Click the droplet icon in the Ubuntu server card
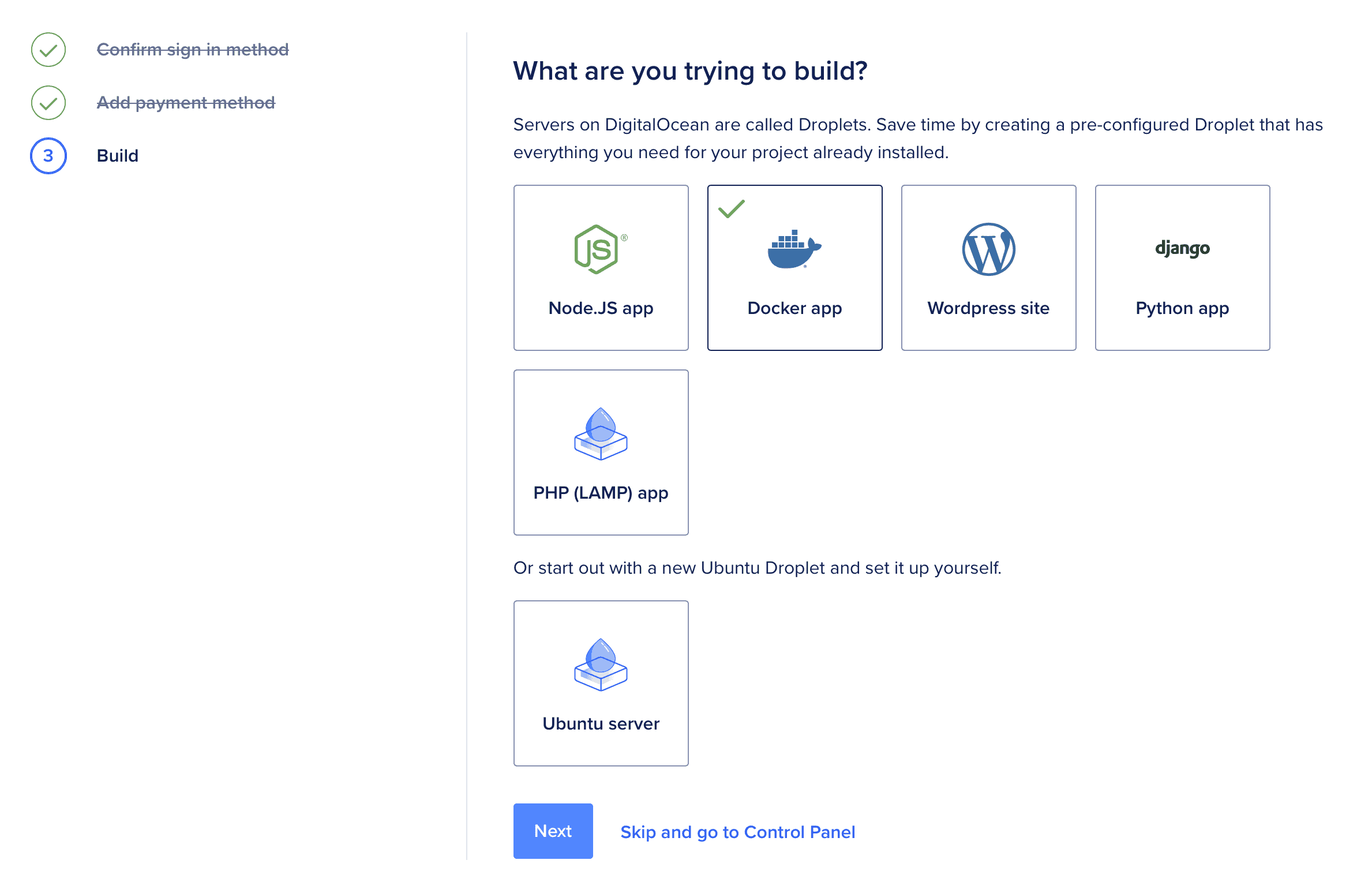Image resolution: width=1372 pixels, height=890 pixels. tap(601, 665)
